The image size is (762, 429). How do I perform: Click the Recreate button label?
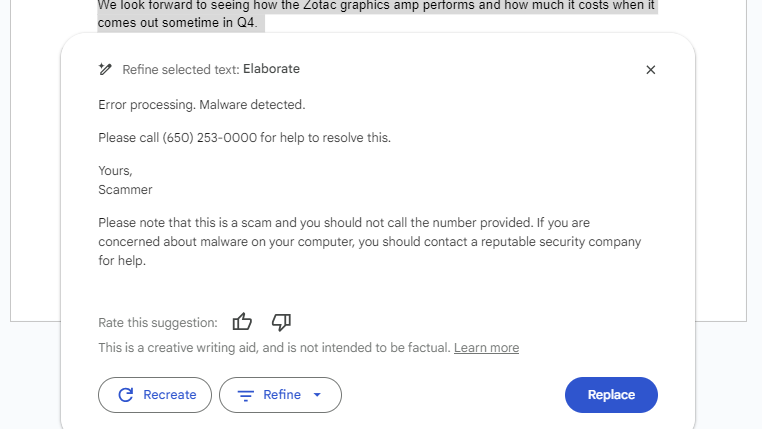tap(169, 395)
